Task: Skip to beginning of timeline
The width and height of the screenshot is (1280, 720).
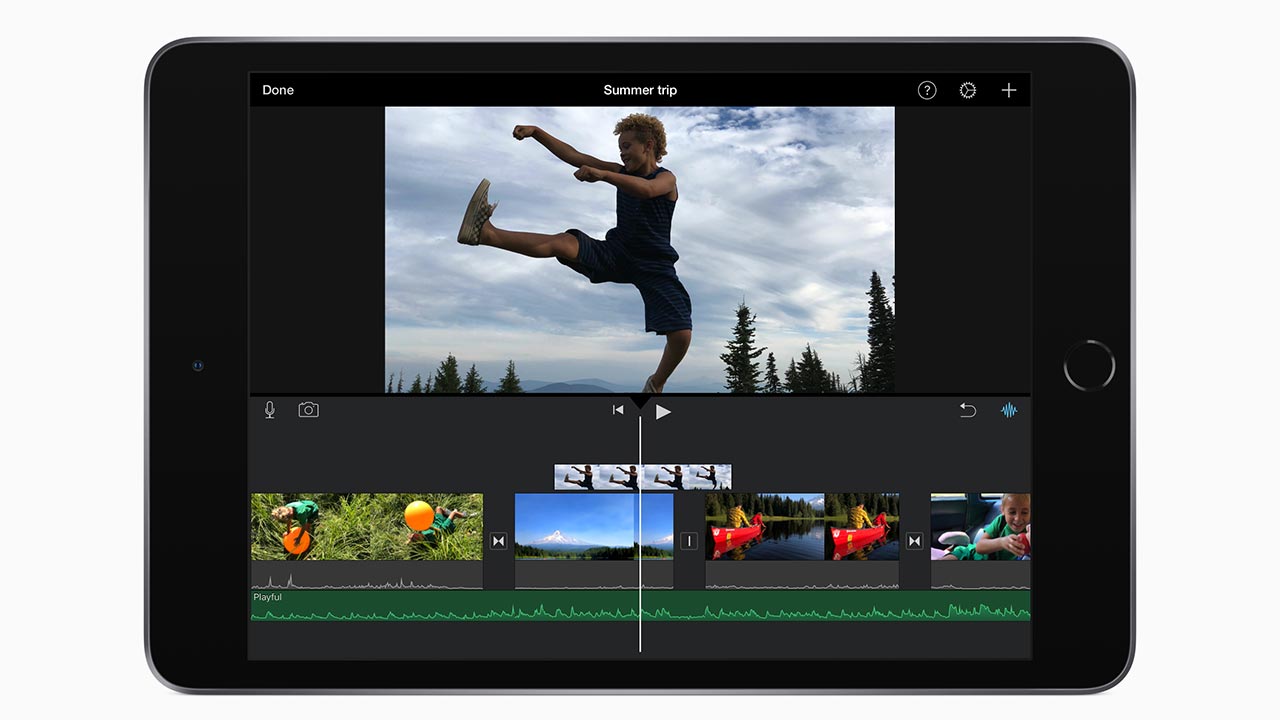Action: pyautogui.click(x=618, y=410)
